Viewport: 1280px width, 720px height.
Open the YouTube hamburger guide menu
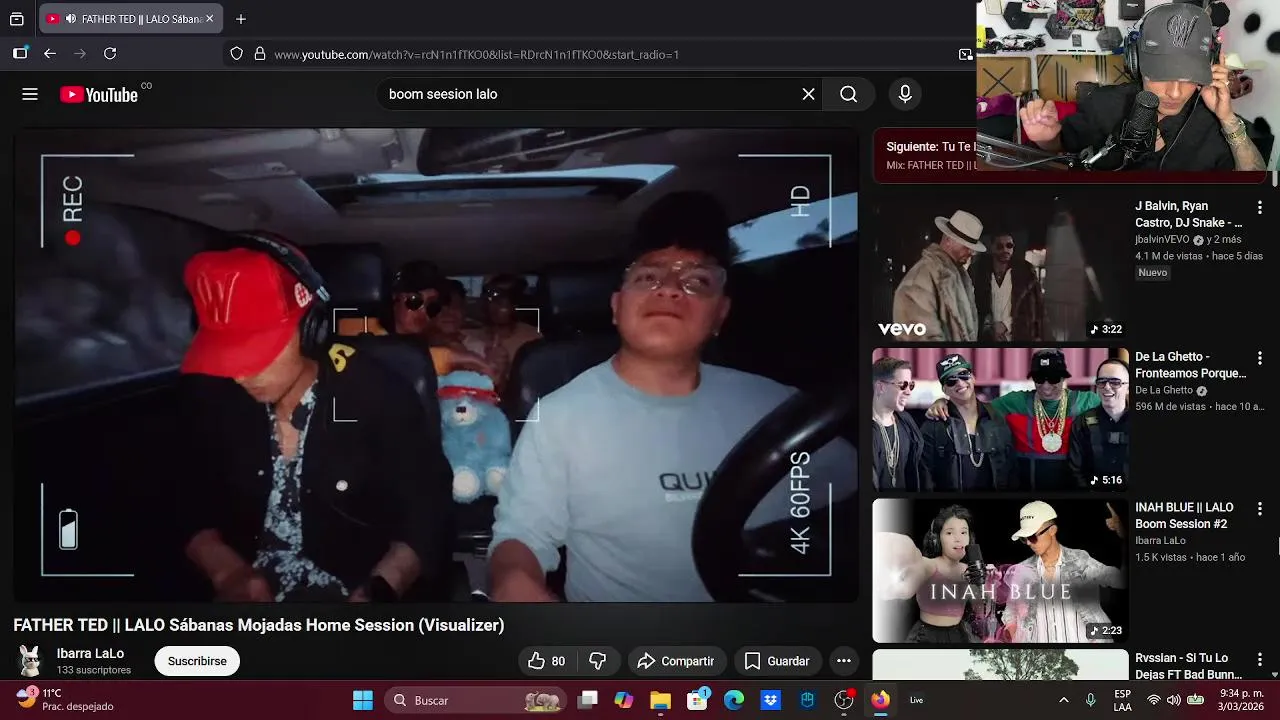click(x=30, y=94)
